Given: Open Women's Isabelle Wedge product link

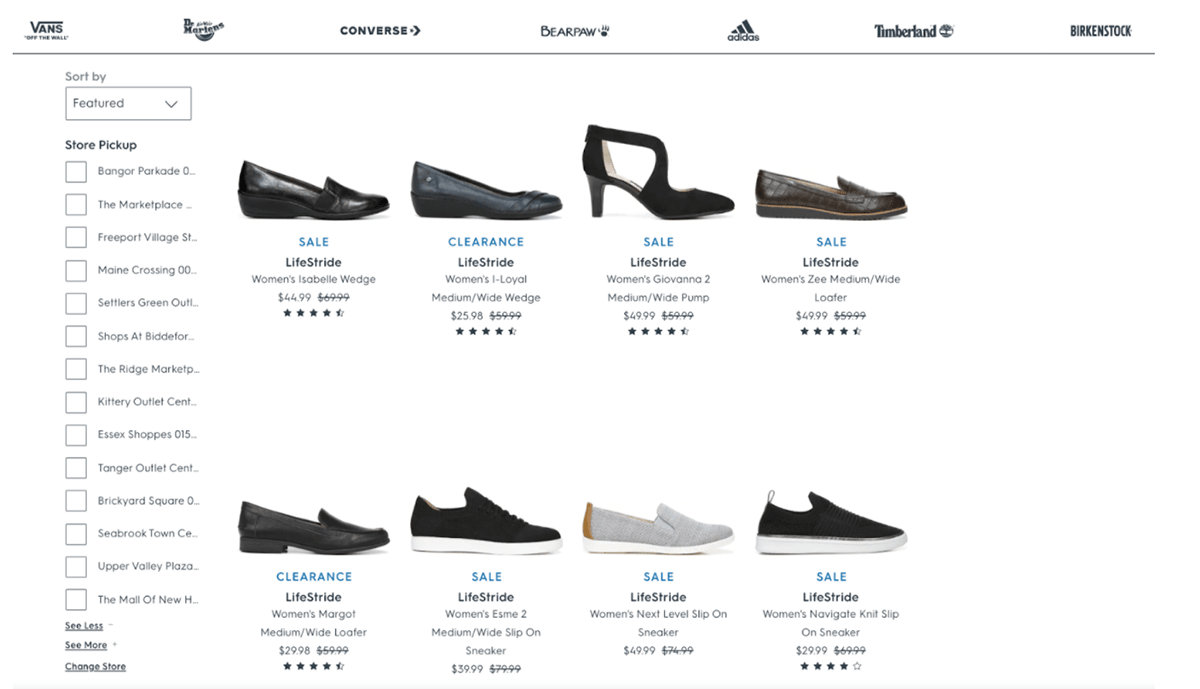Looking at the screenshot, I should coord(313,280).
